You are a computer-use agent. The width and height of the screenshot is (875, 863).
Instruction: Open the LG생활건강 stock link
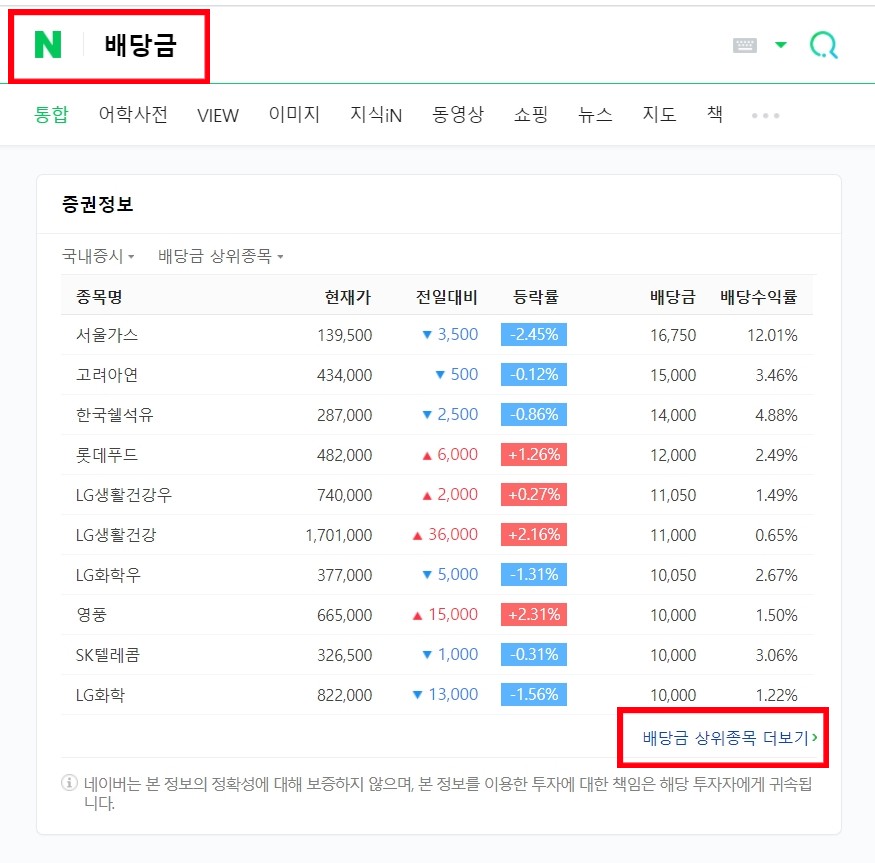coord(116,535)
